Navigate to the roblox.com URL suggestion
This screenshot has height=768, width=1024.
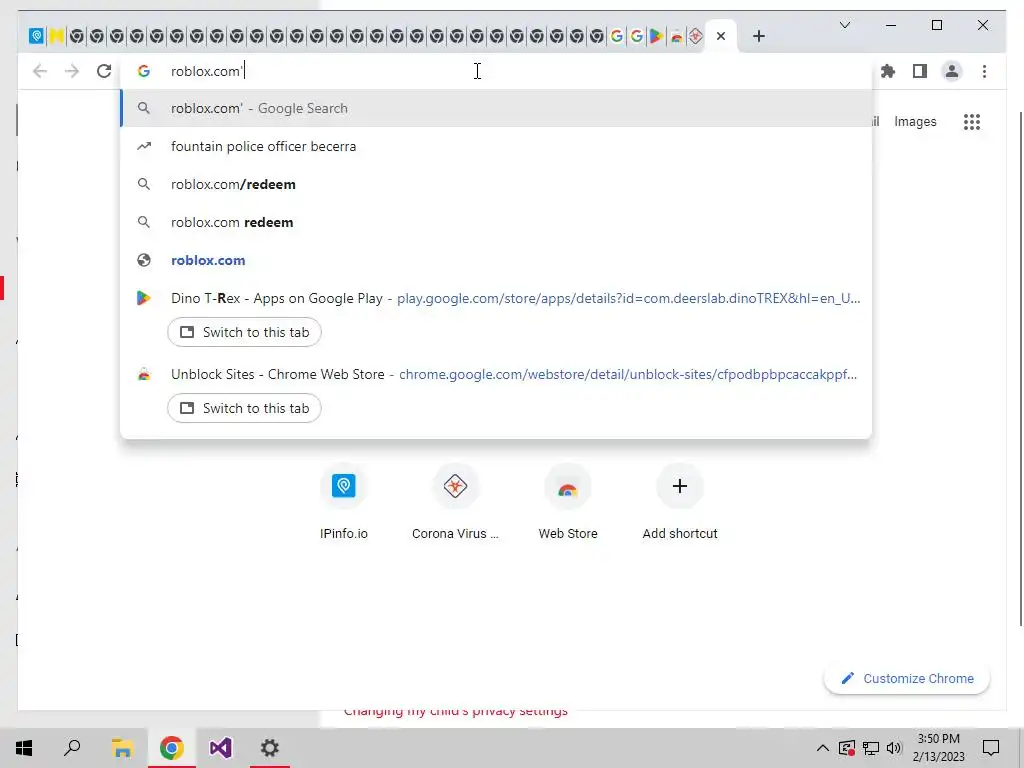coord(496,260)
